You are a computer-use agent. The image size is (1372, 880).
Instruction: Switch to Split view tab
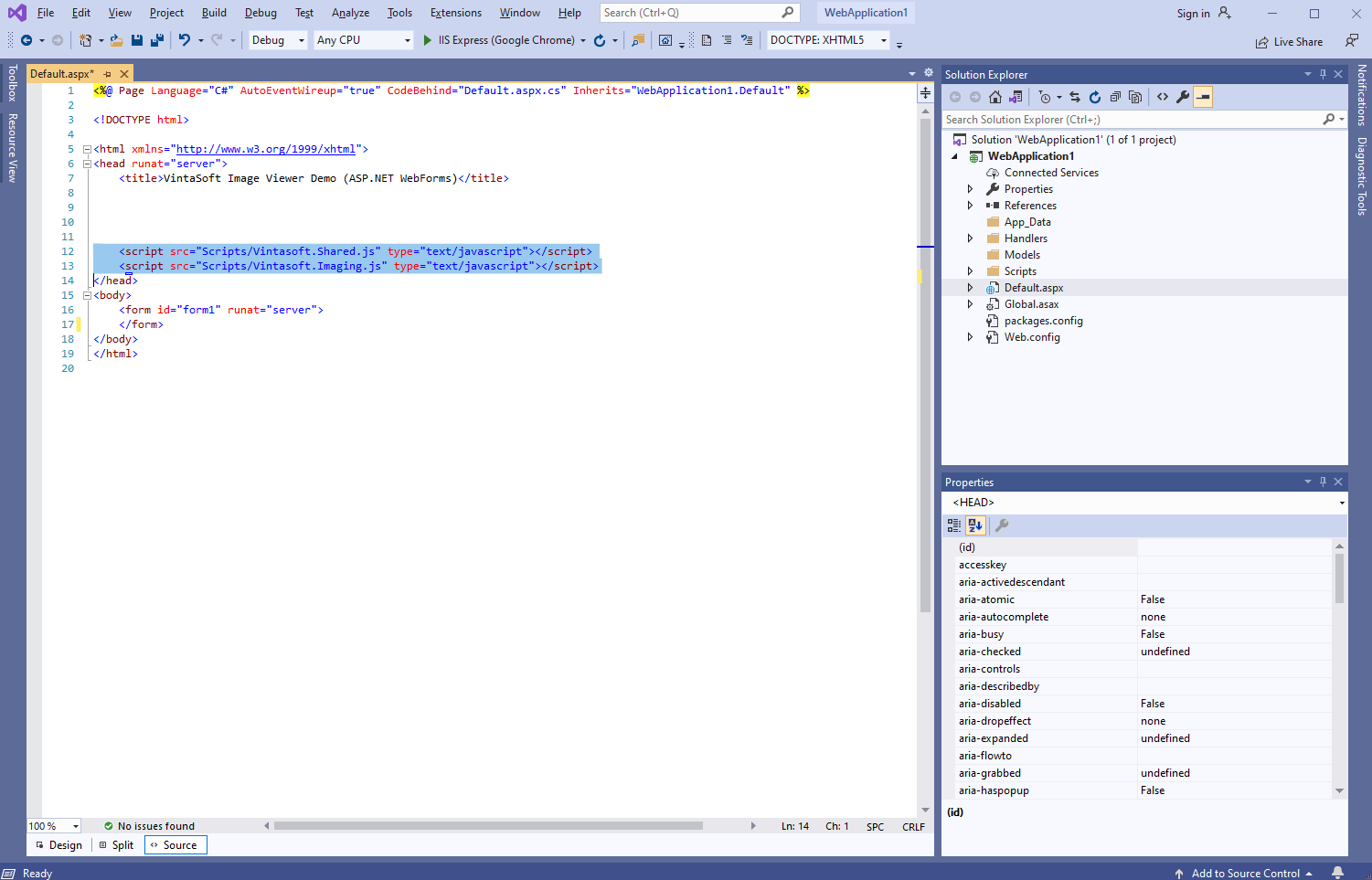click(117, 845)
